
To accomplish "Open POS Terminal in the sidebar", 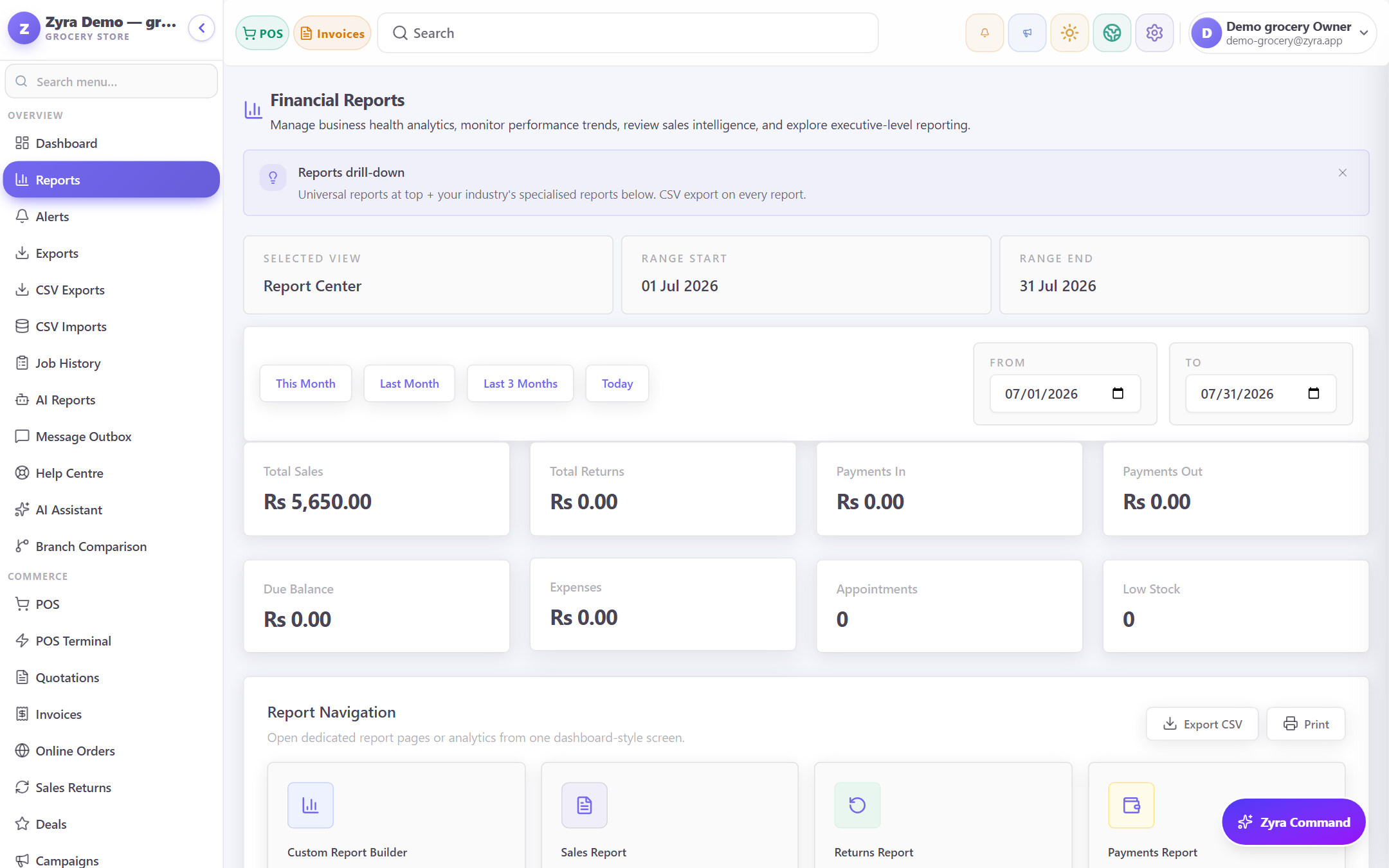I will coord(111,641).
